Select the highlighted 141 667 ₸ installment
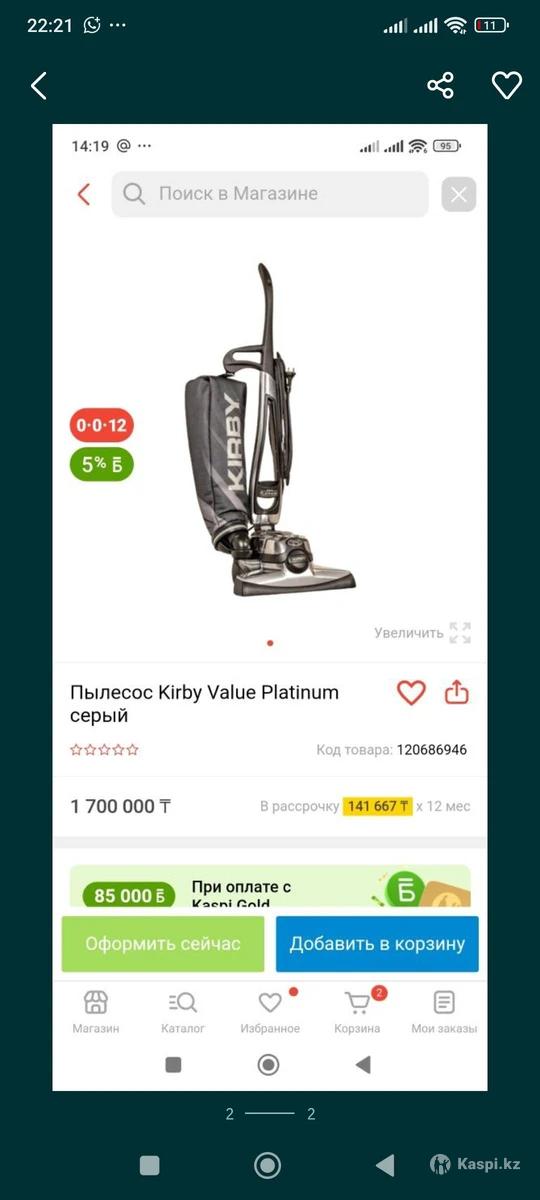This screenshot has height=1200, width=540. coord(378,806)
